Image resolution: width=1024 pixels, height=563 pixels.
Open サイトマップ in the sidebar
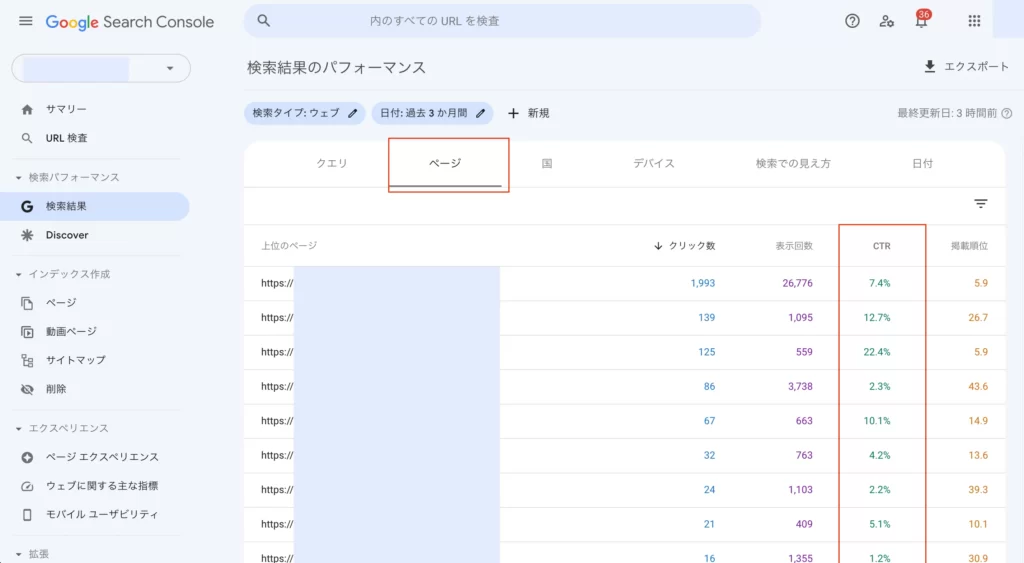tap(75, 360)
